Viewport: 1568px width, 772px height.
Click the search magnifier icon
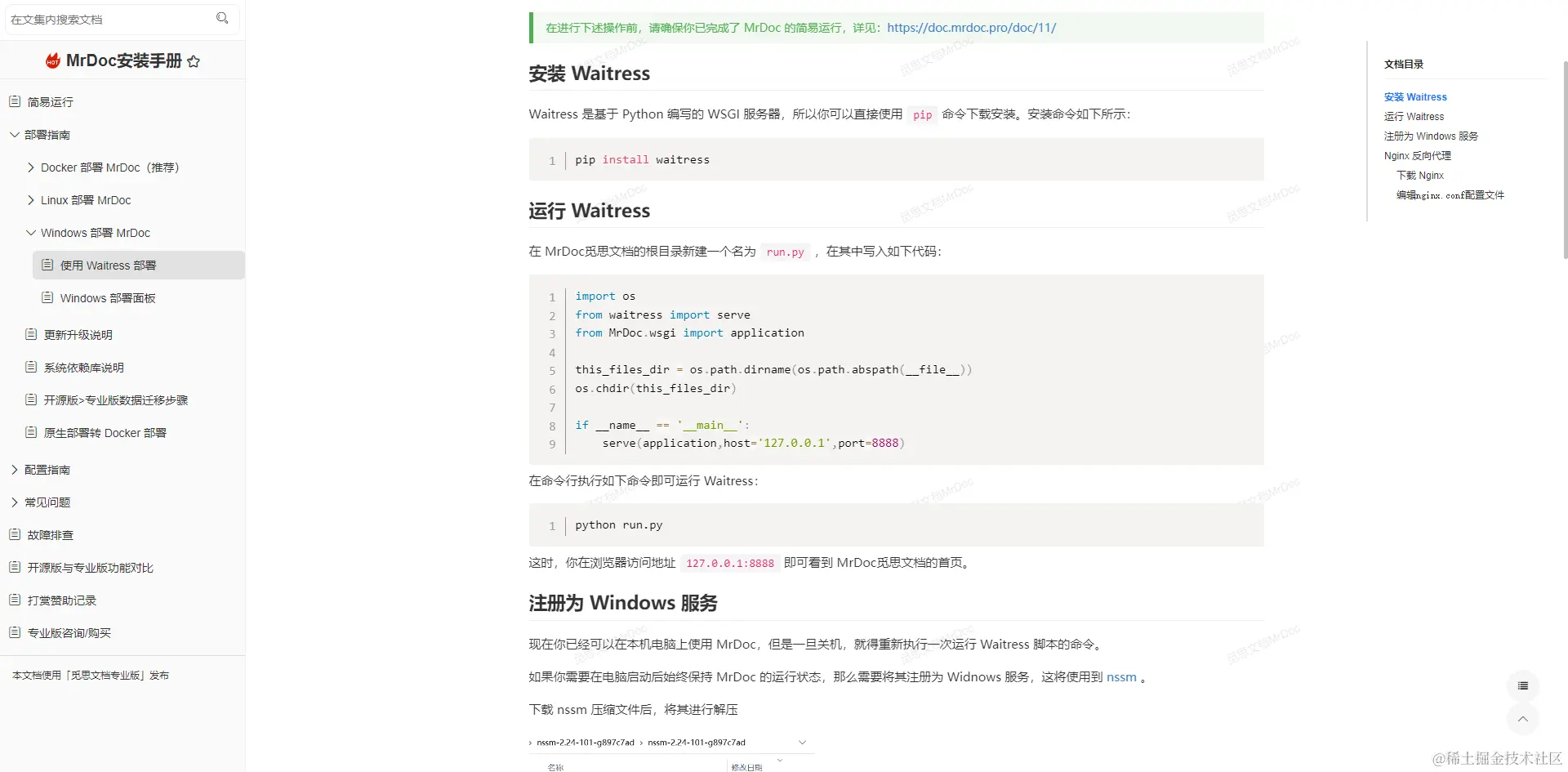(222, 18)
